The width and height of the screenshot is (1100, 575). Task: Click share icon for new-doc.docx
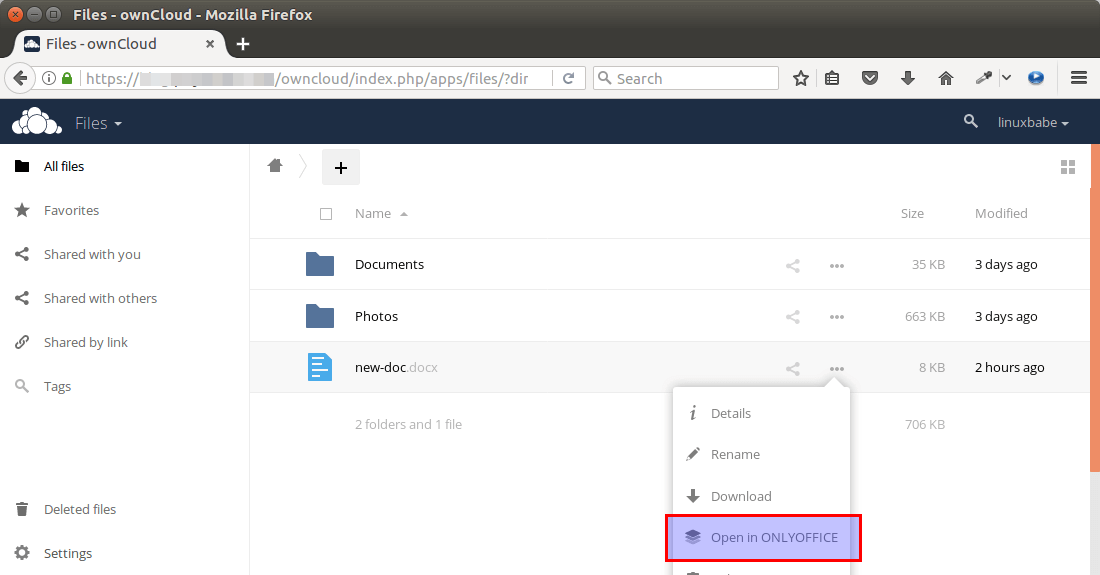[x=792, y=369]
